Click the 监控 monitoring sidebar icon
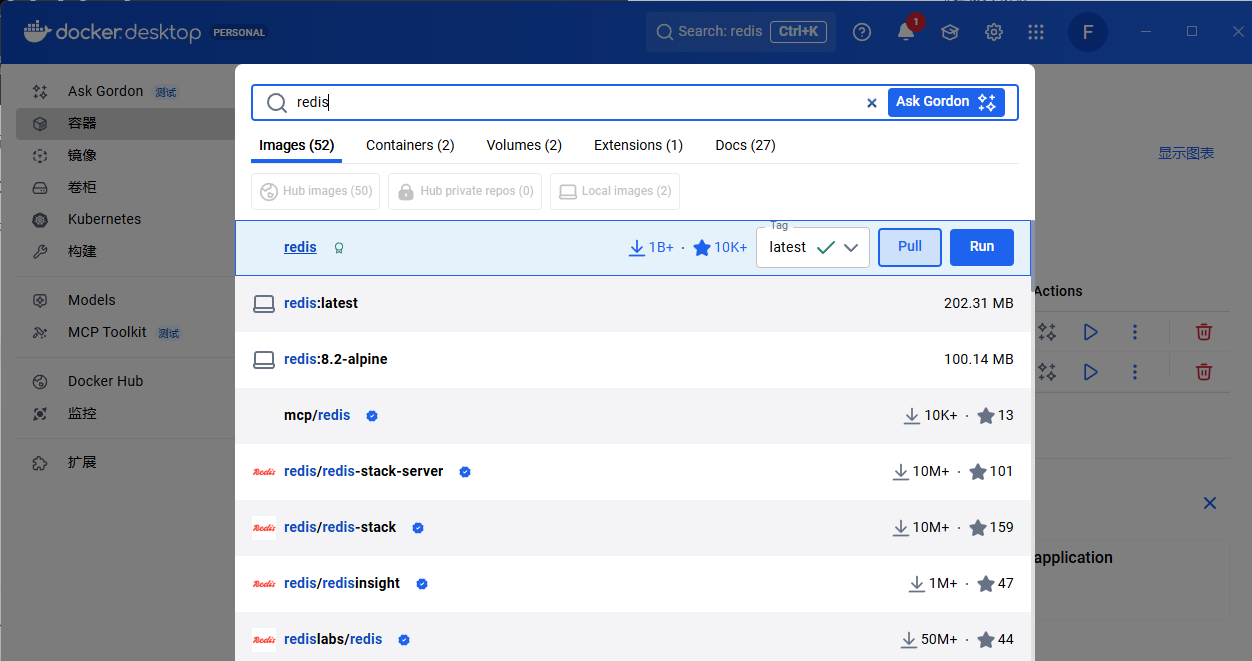 click(40, 413)
